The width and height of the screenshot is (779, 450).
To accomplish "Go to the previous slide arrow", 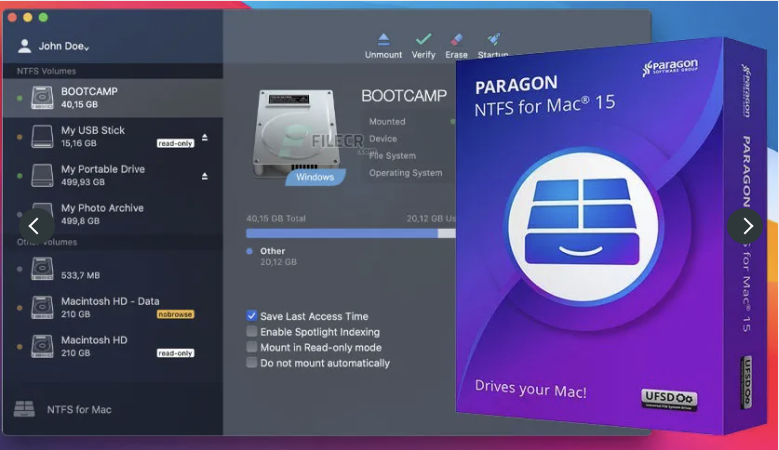I will pyautogui.click(x=35, y=226).
